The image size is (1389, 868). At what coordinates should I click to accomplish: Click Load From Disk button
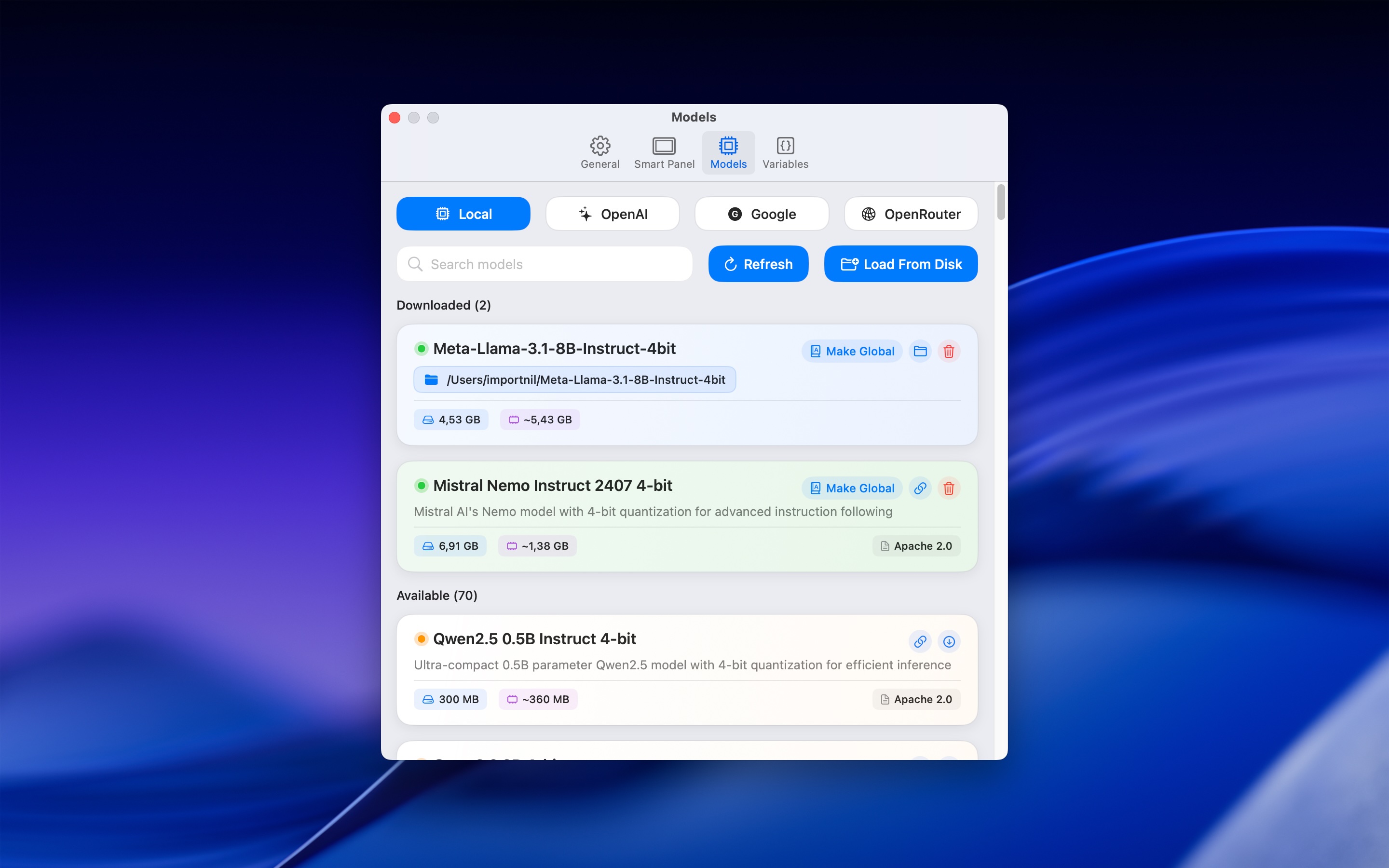[900, 264]
